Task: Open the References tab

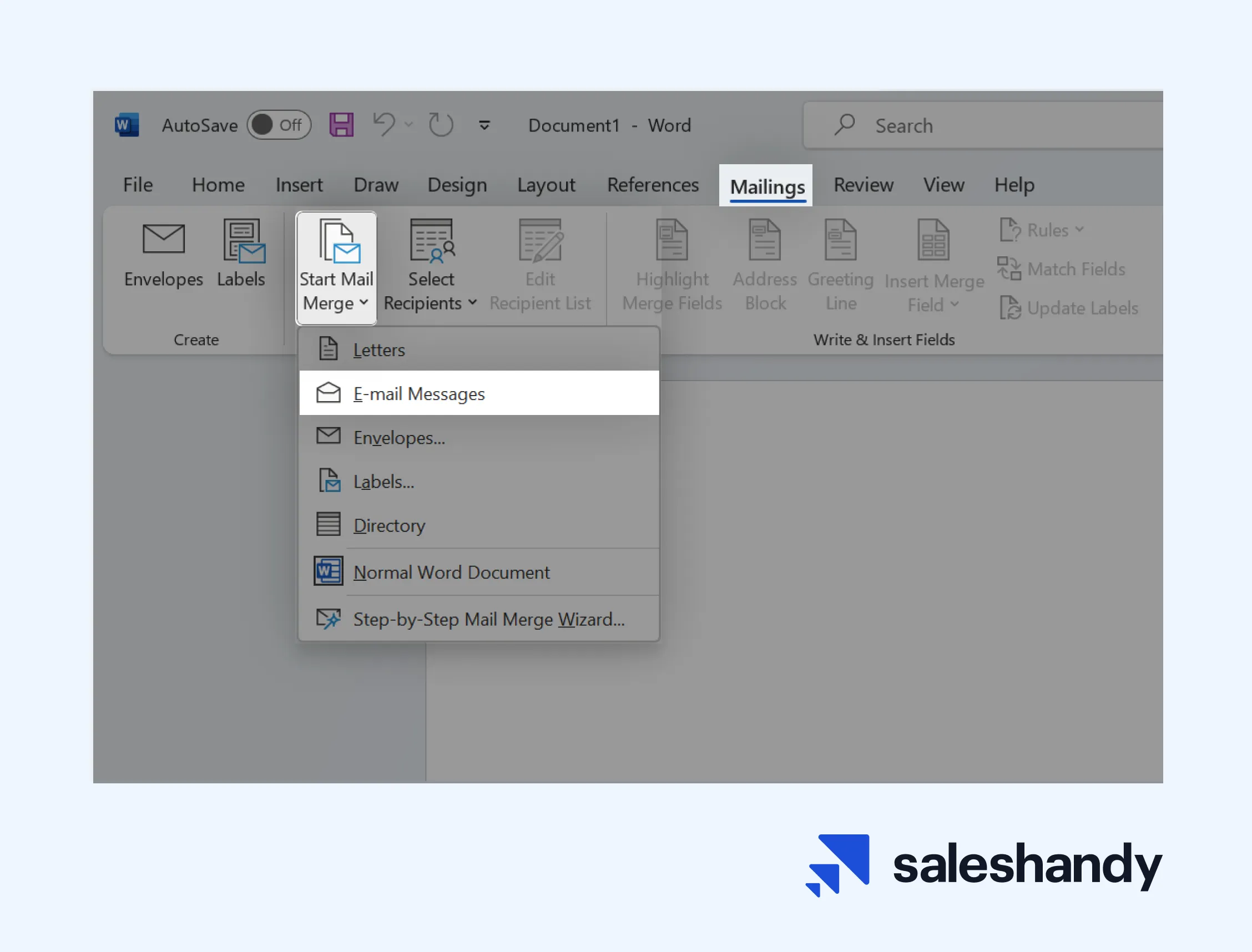Action: (x=653, y=185)
